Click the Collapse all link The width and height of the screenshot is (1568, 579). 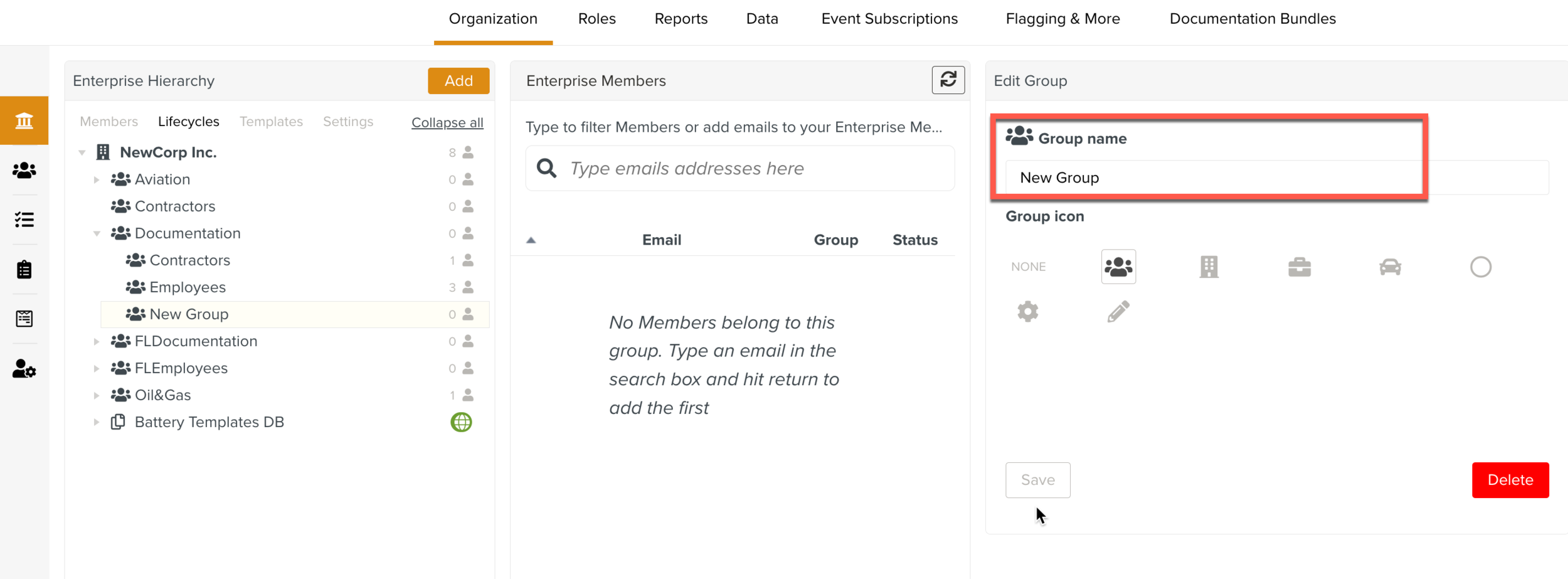tap(447, 122)
